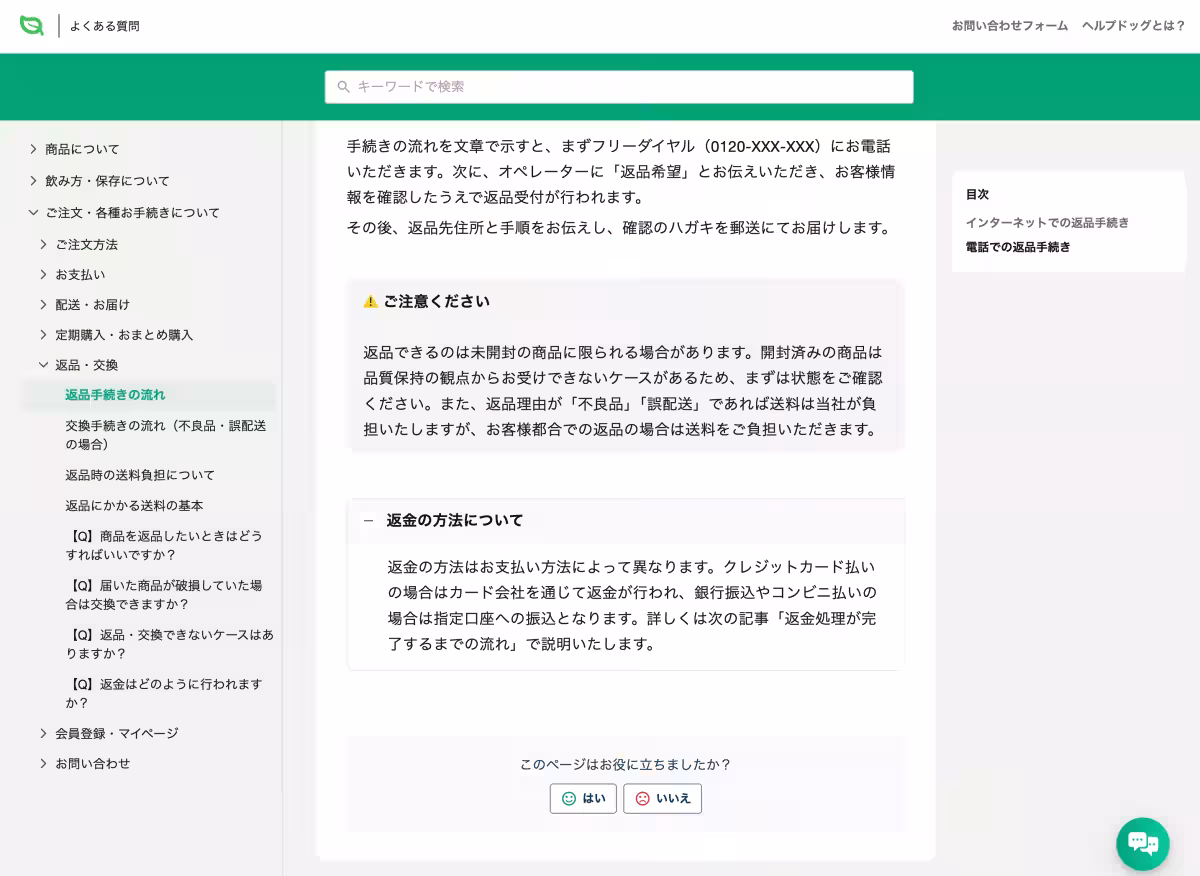Select 電話での返品手続き in the table of contents
This screenshot has height=876, width=1200.
click(x=1019, y=247)
